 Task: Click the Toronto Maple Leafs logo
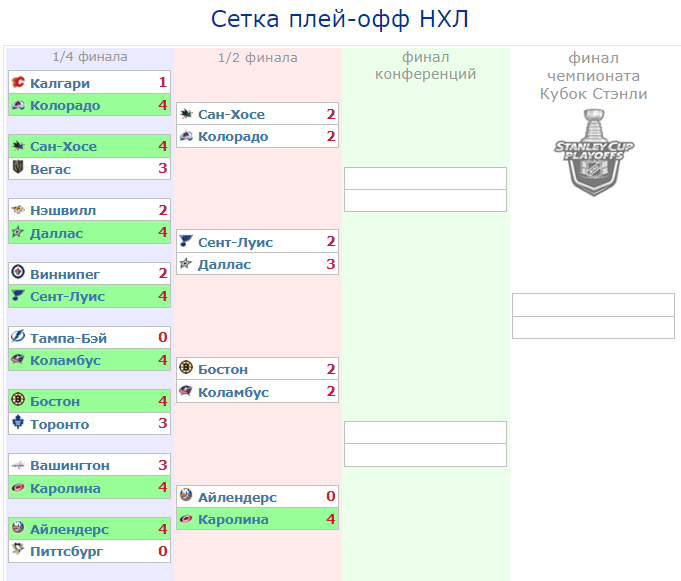point(18,422)
